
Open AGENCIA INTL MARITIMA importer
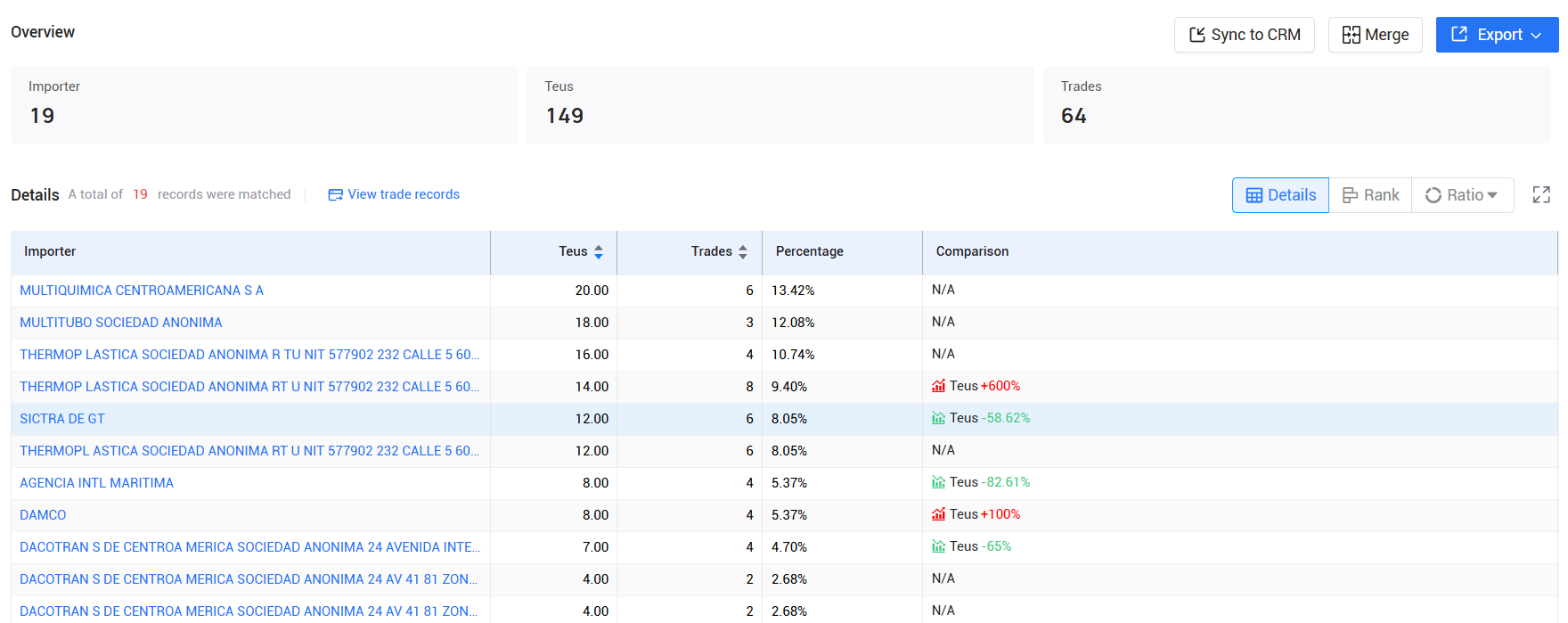tap(96, 483)
